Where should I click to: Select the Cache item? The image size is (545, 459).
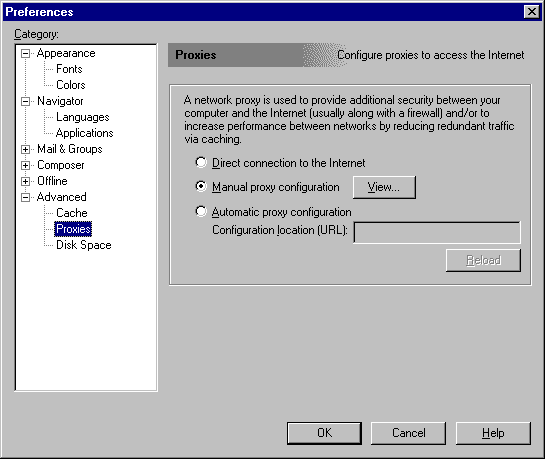click(x=72, y=213)
